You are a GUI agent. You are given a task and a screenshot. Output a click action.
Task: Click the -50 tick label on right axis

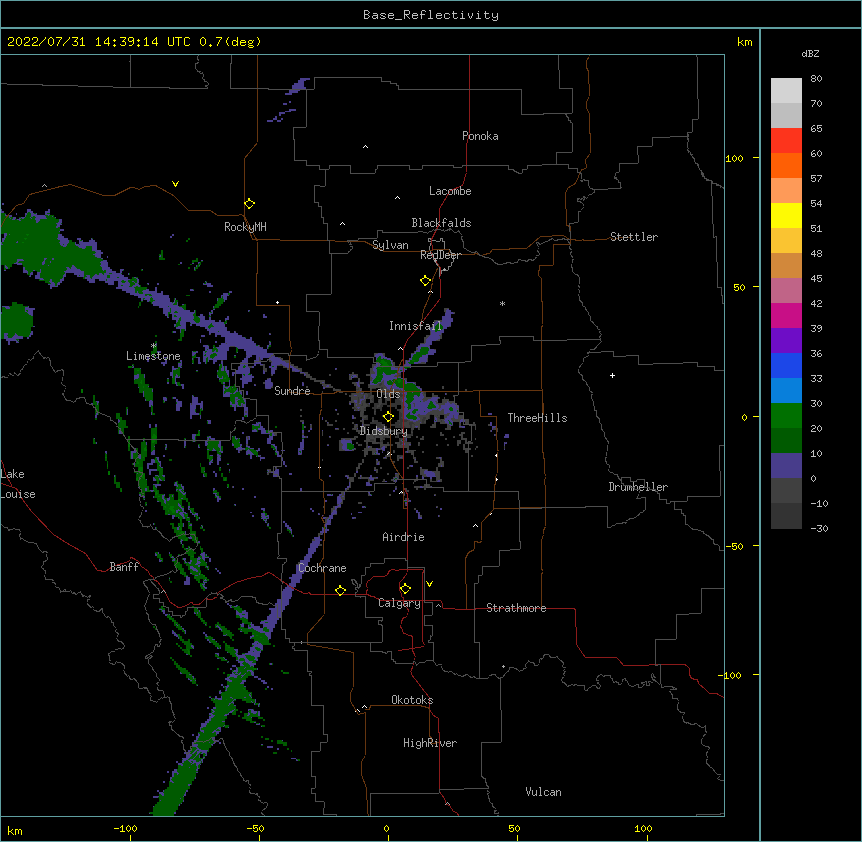734,546
